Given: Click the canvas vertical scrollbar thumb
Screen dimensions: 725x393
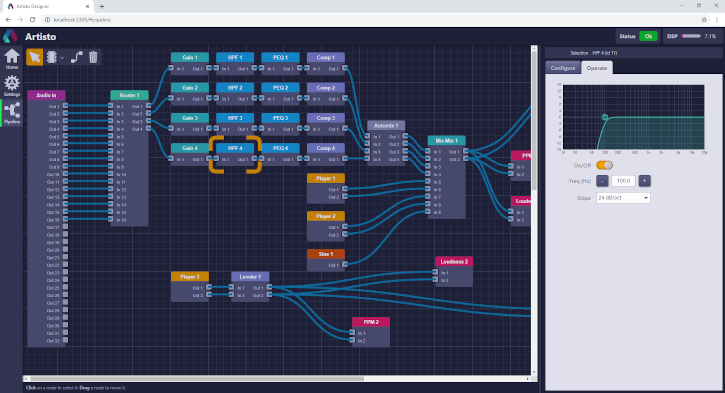Looking at the screenshot, I should [534, 121].
